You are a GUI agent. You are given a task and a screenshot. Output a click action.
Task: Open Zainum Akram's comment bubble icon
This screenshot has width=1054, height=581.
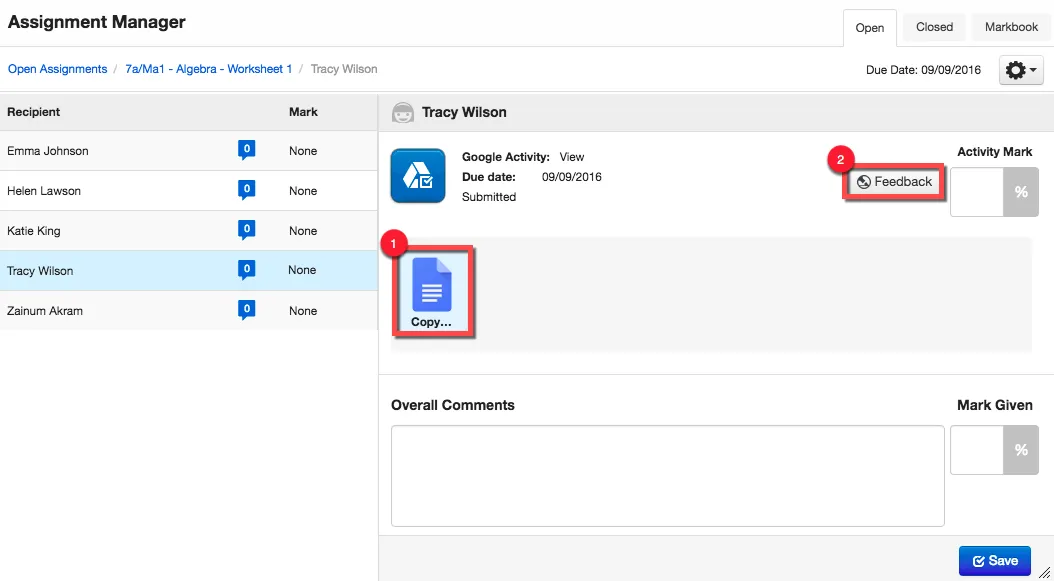(247, 310)
